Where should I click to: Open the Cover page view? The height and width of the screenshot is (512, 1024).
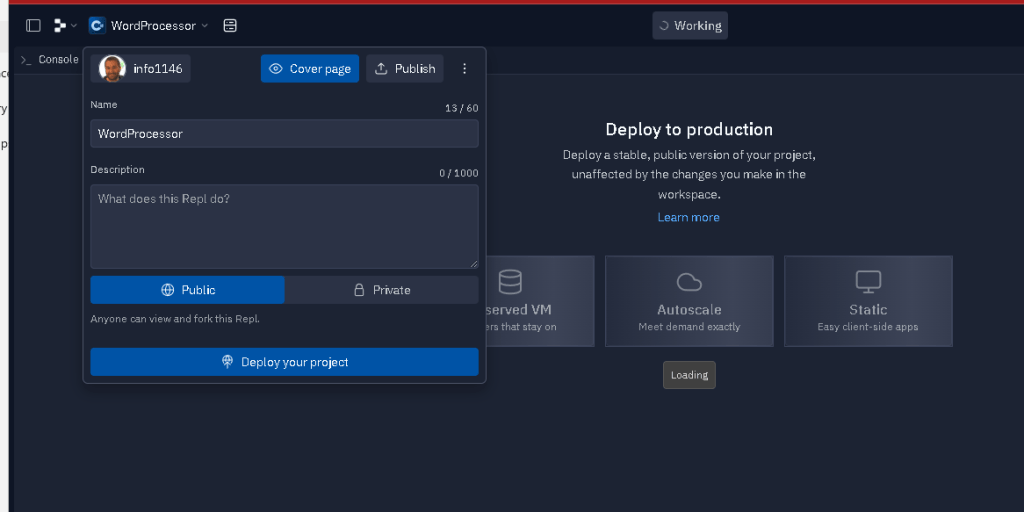pos(310,69)
